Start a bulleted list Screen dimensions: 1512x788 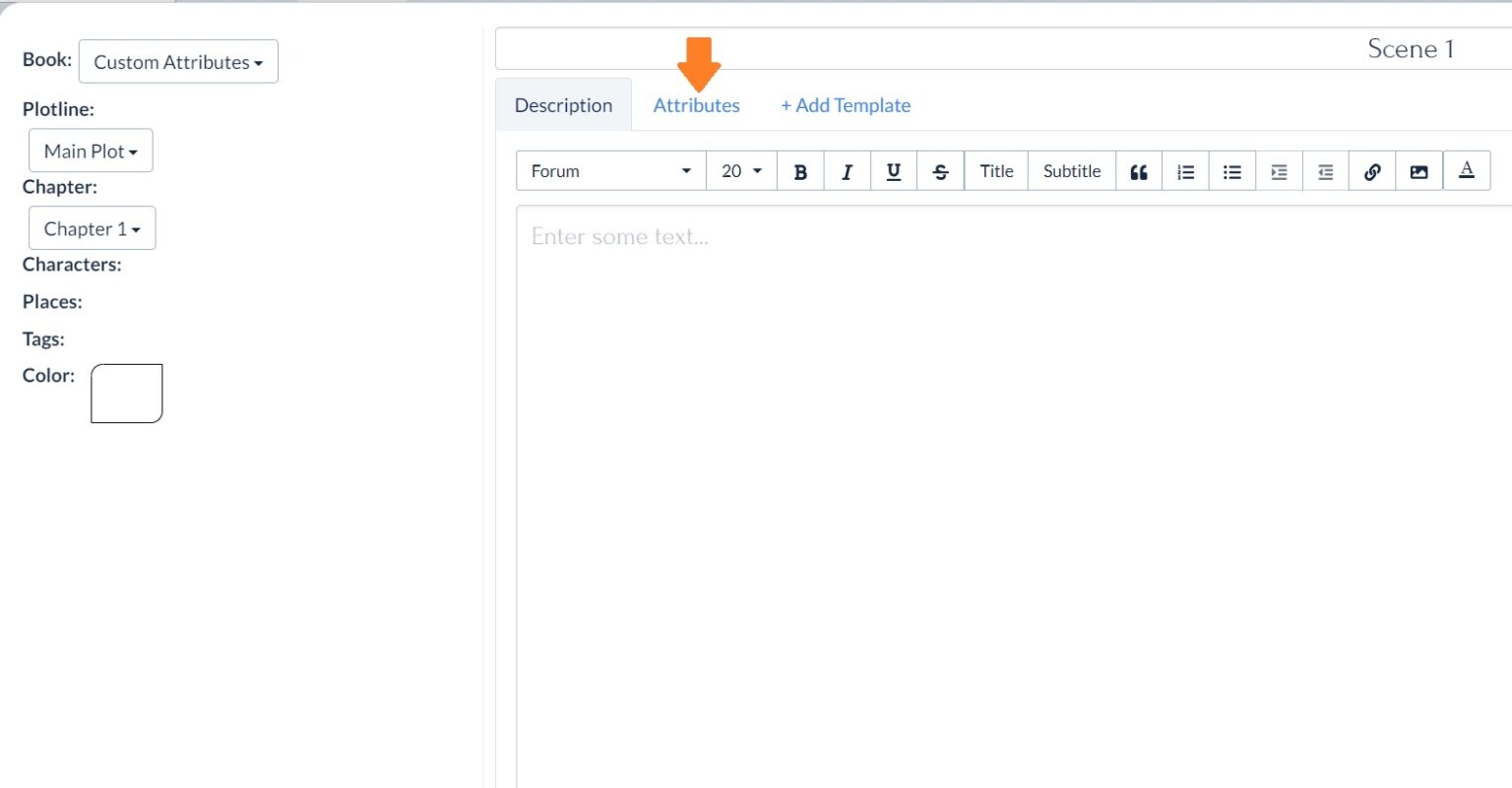pyautogui.click(x=1231, y=171)
